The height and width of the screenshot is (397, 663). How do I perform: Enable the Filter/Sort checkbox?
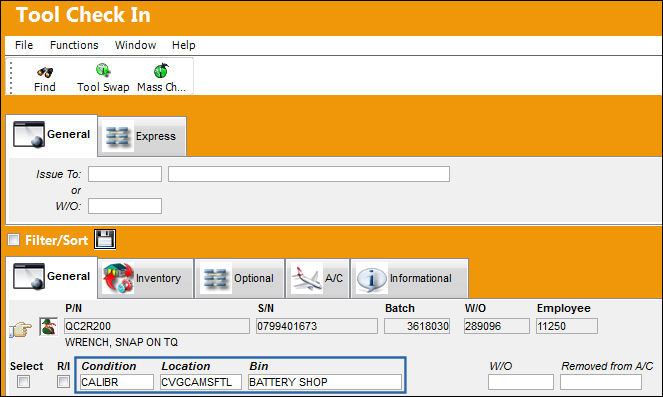(x=14, y=240)
